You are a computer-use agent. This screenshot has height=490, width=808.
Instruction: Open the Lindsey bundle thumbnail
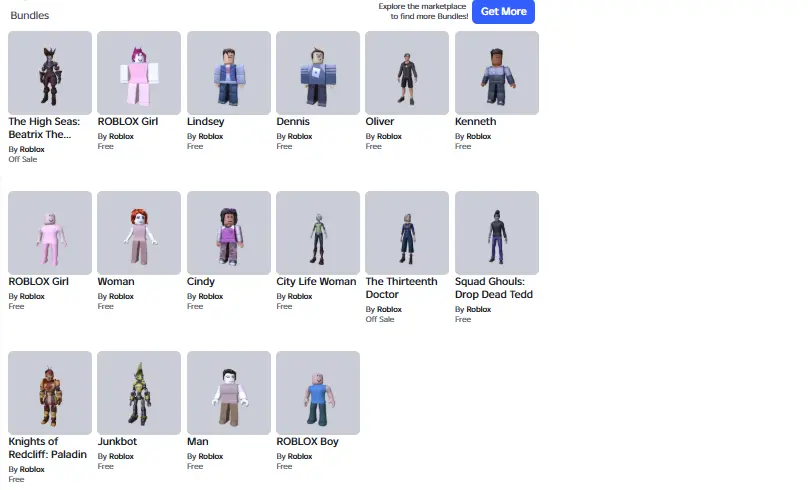pyautogui.click(x=229, y=73)
